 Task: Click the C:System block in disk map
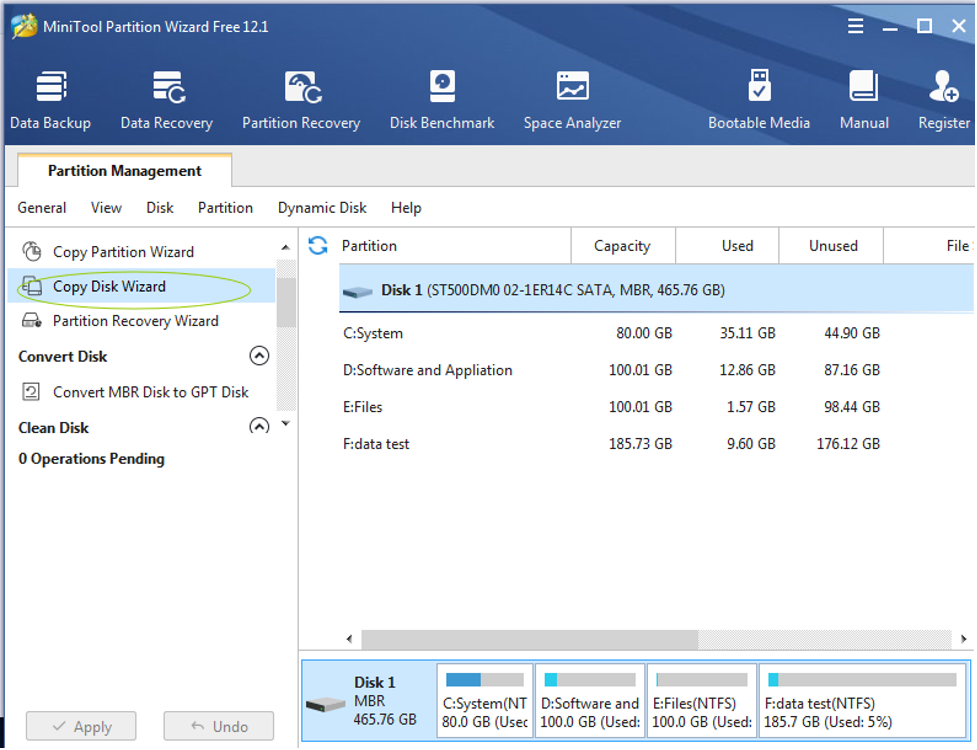click(x=485, y=701)
